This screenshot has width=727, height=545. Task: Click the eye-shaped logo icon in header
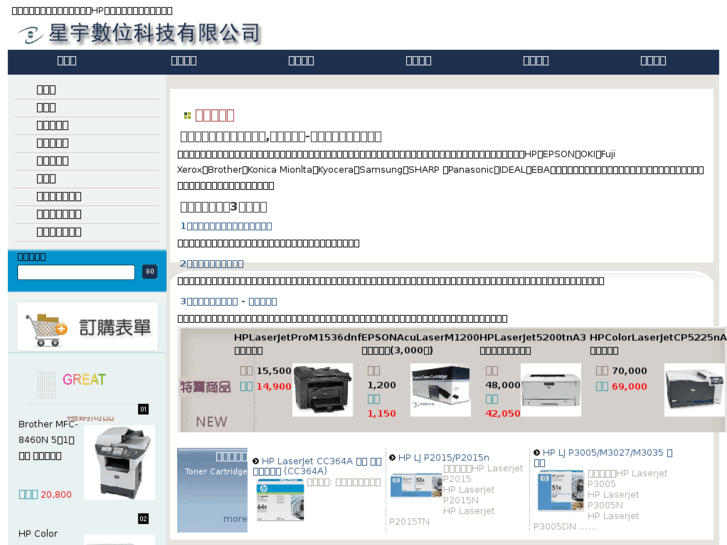click(30, 35)
